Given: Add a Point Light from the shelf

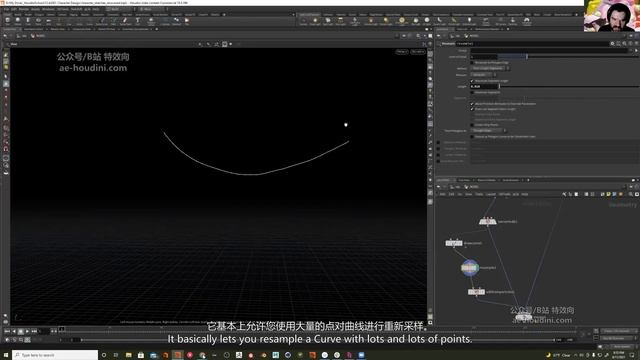Looking at the screenshot, I should click(315, 21).
